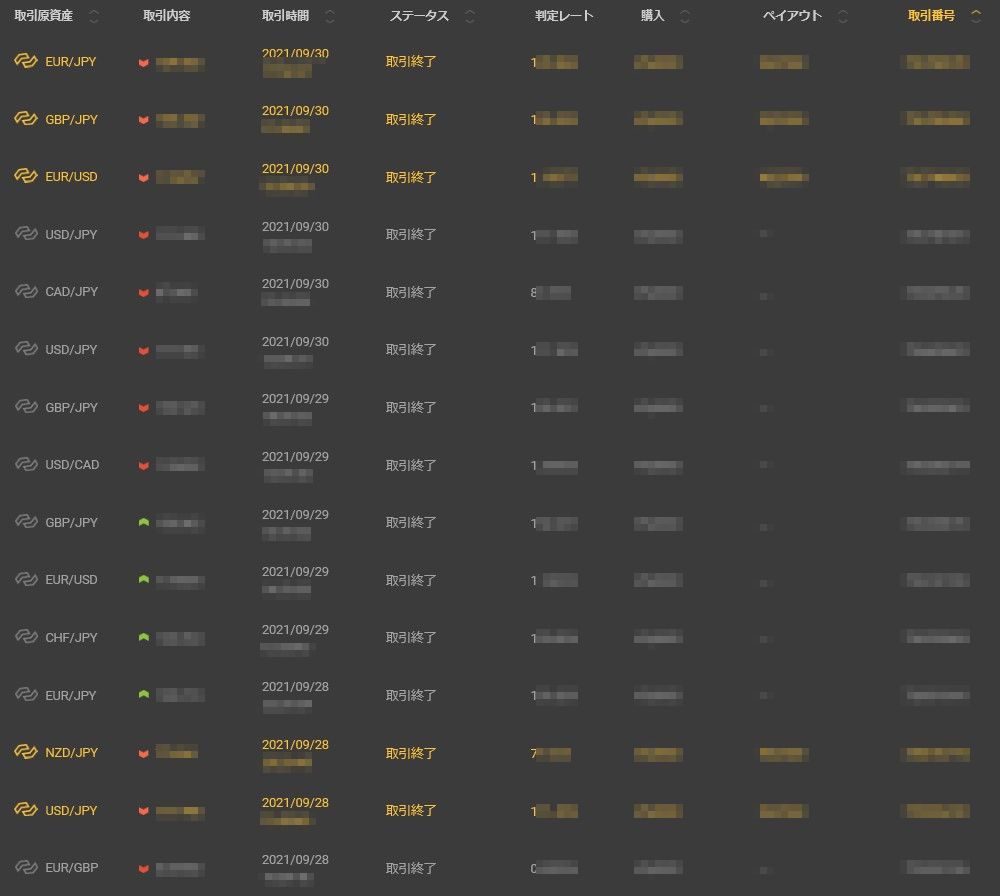Select the 判定レート column header
The width and height of the screenshot is (1000, 896).
[x=564, y=16]
